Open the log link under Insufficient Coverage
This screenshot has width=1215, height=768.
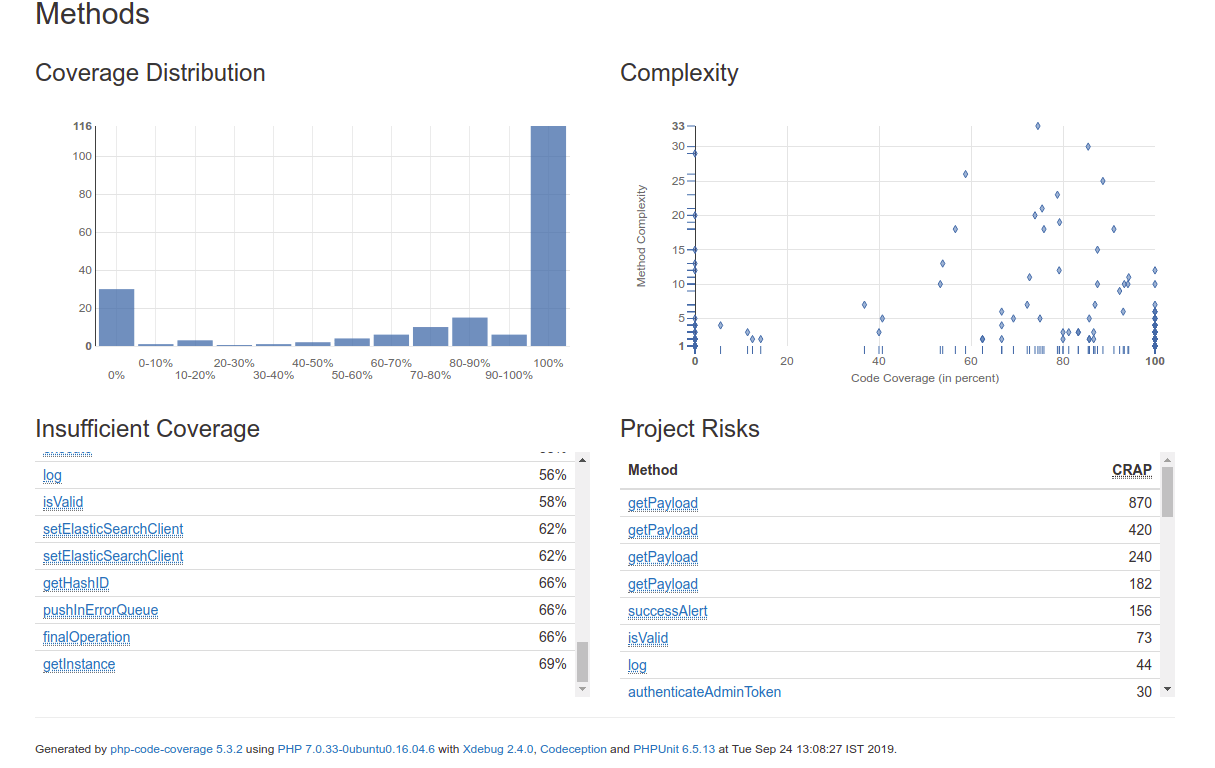click(52, 475)
